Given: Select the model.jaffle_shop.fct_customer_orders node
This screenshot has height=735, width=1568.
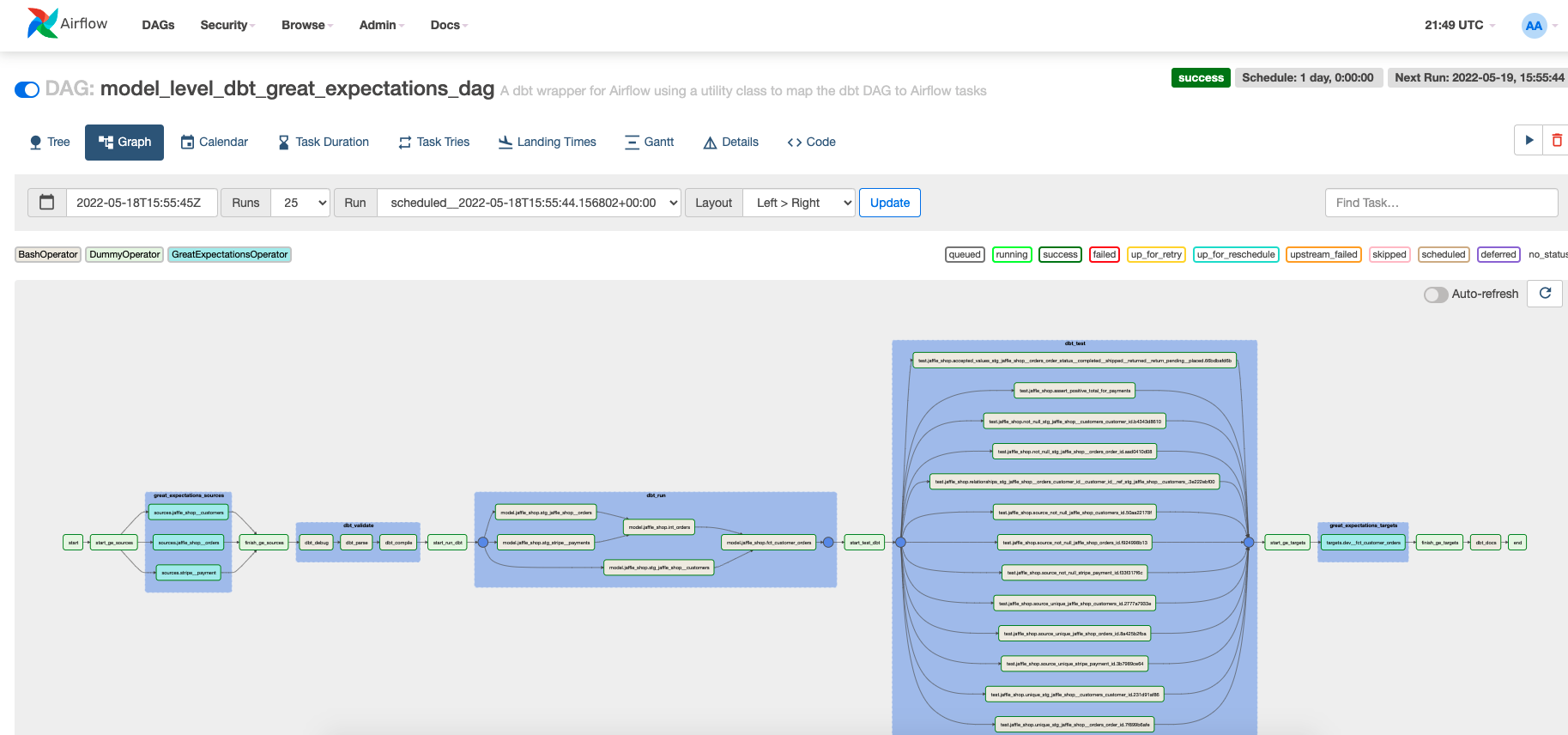Looking at the screenshot, I should point(769,543).
